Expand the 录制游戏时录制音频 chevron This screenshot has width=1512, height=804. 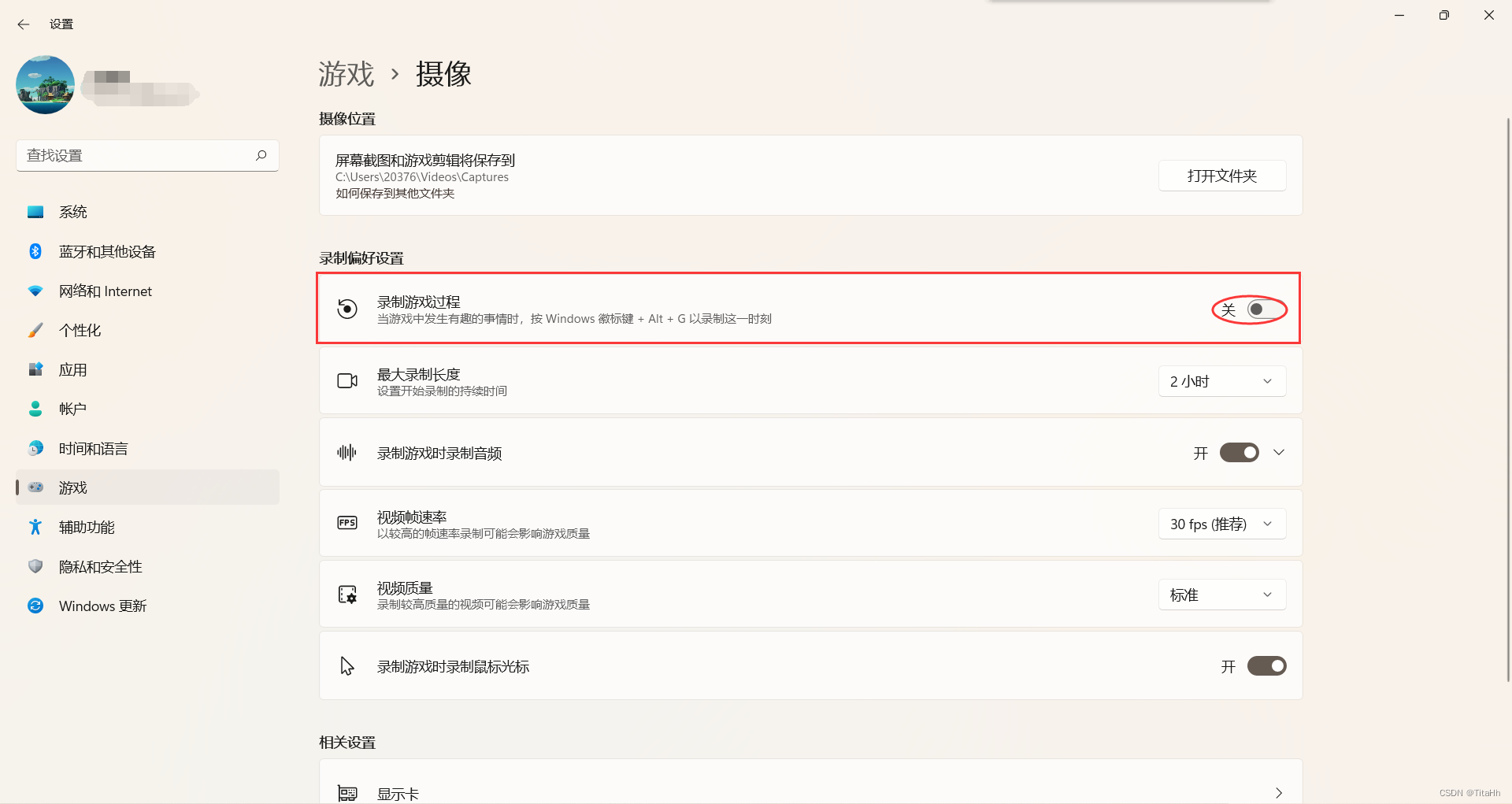click(x=1279, y=453)
